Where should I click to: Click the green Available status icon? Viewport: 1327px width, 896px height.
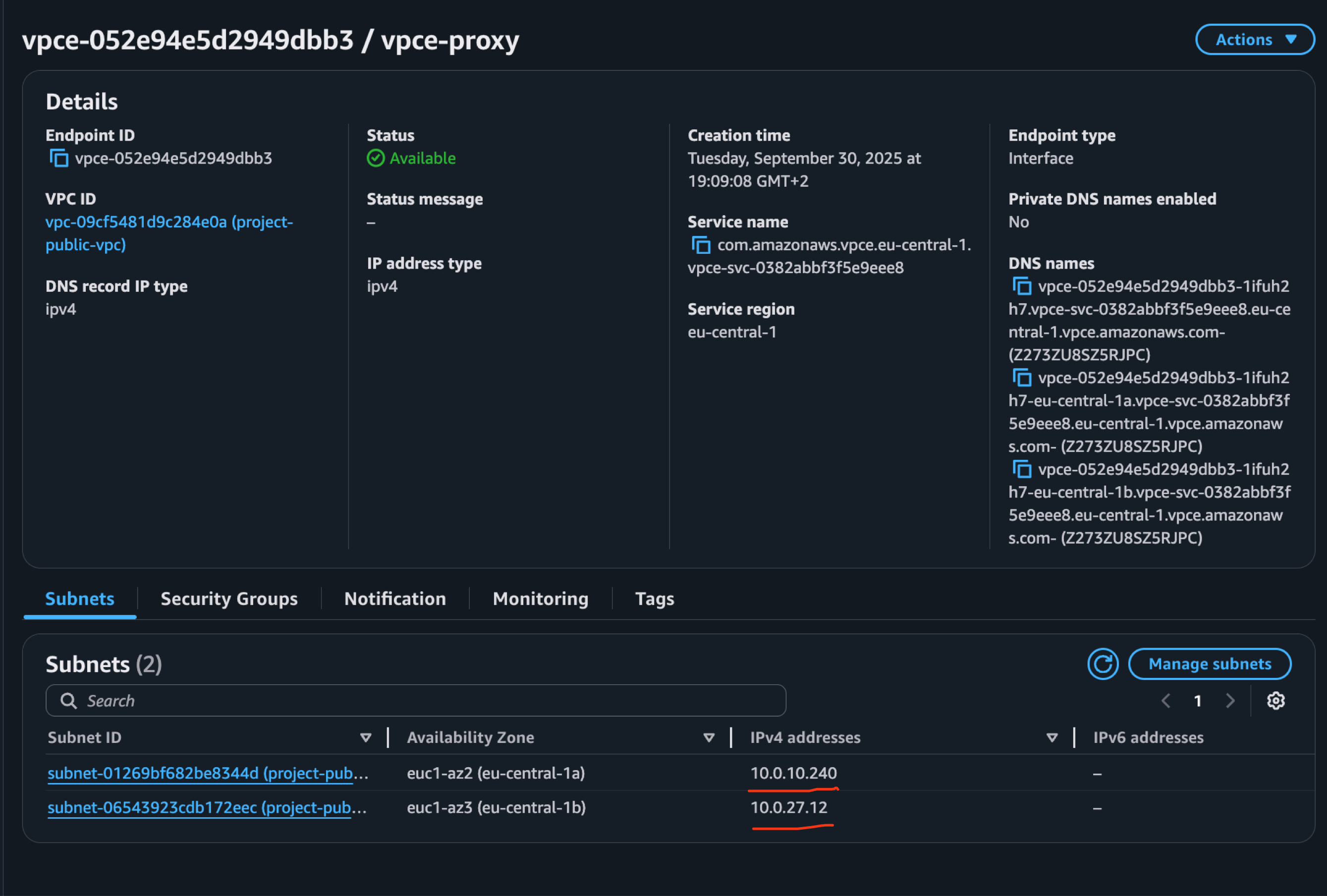[x=376, y=158]
